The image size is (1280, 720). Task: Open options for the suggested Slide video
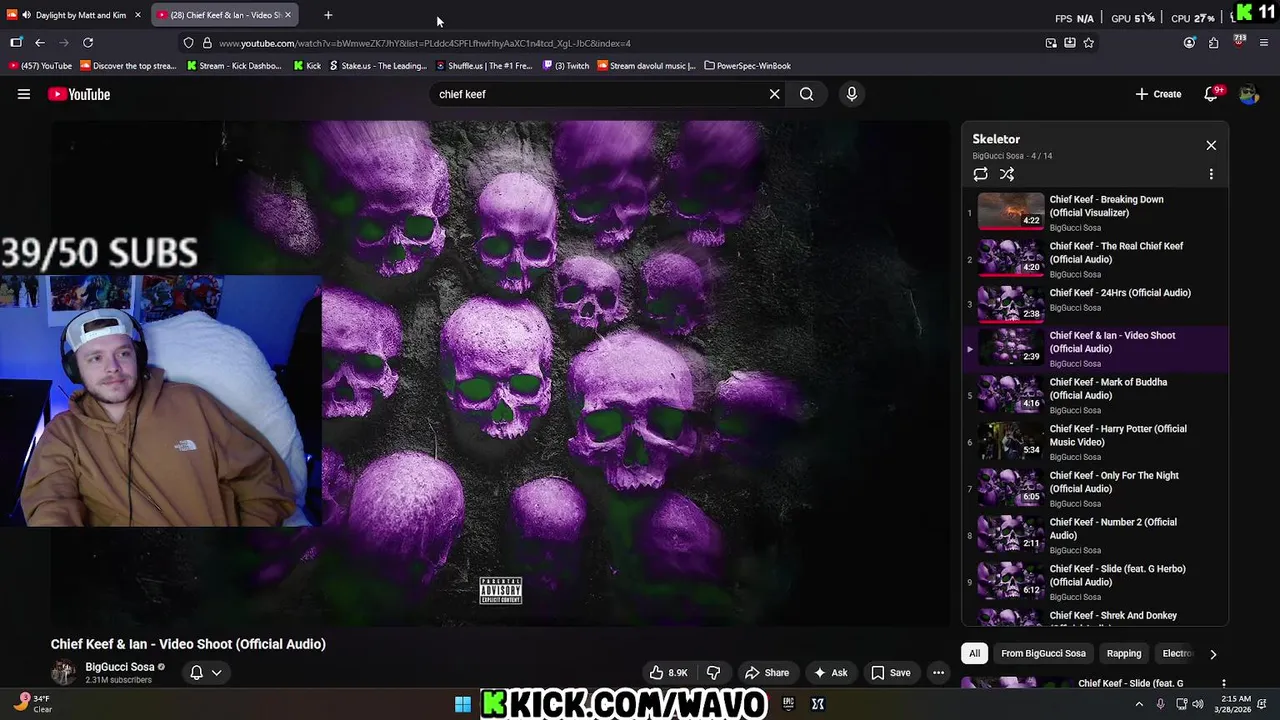coord(1223,684)
